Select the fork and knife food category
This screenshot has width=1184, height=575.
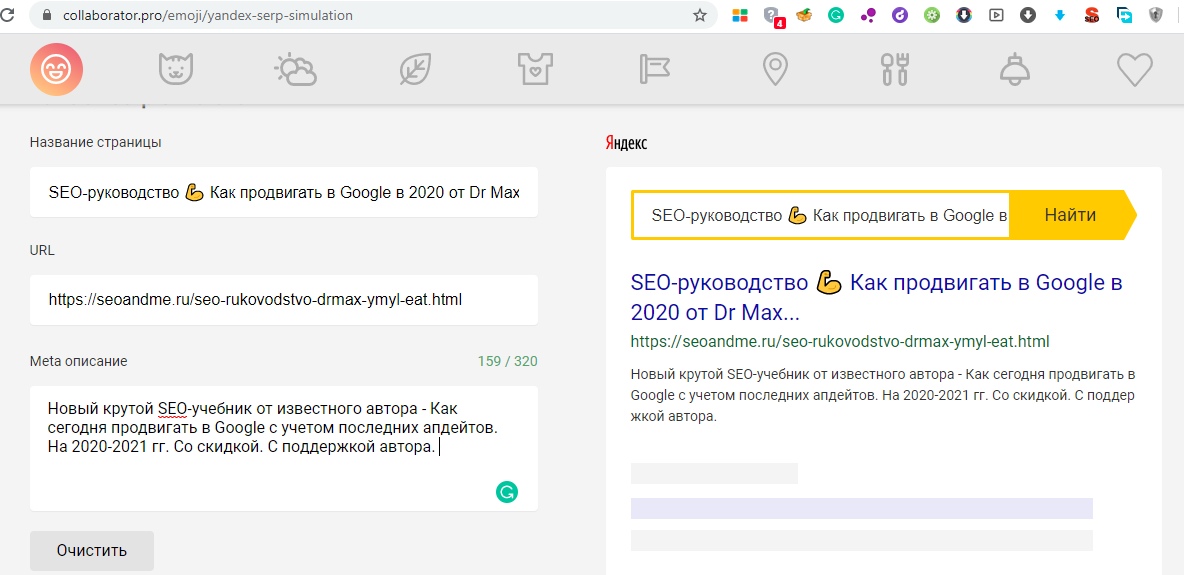[x=896, y=70]
